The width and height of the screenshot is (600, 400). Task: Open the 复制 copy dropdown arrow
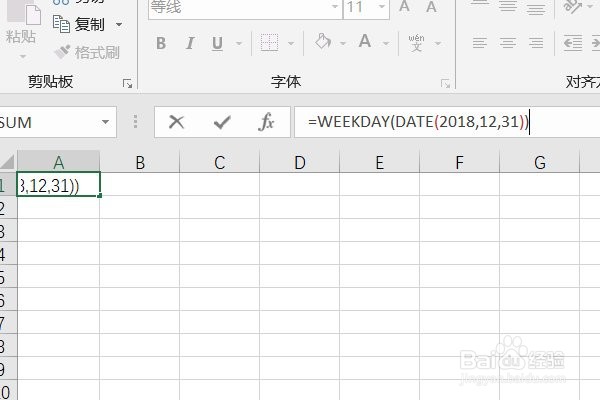119,24
